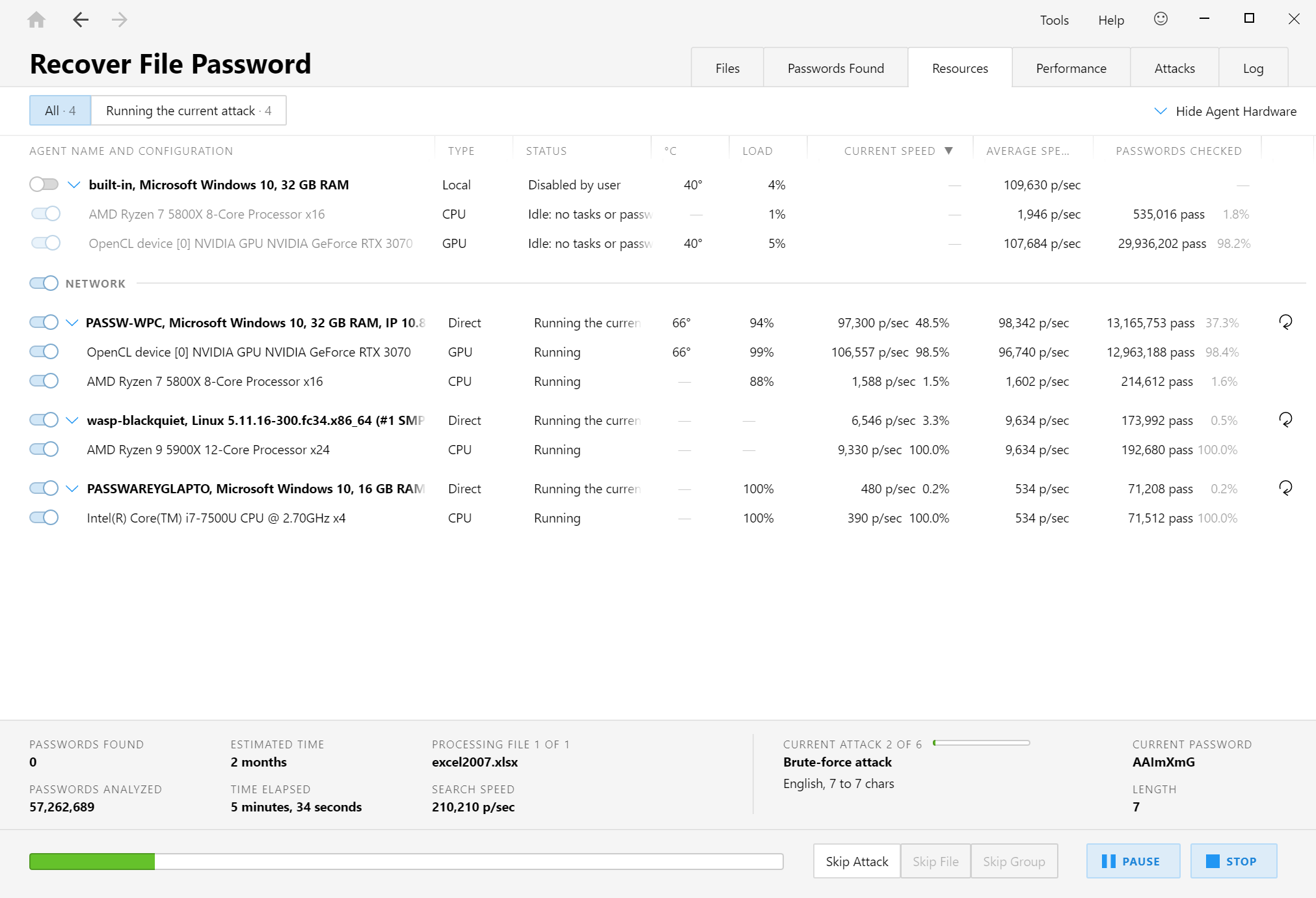Click the forward navigation arrow
This screenshot has width=1316, height=898.
tap(119, 20)
